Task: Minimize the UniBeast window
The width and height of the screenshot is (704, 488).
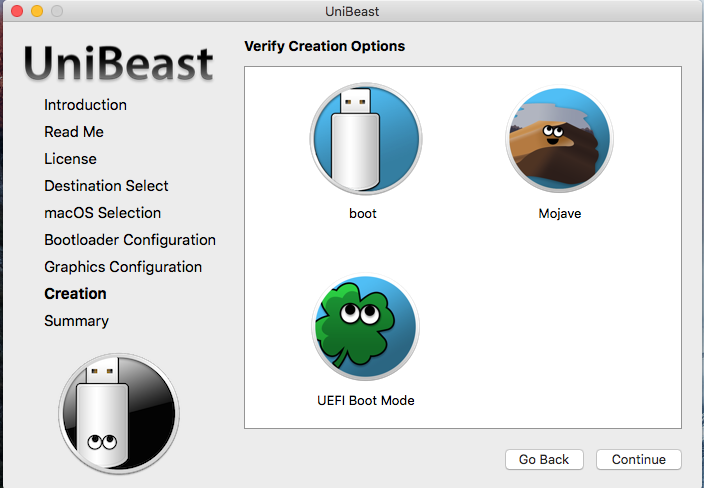Action: coord(37,11)
